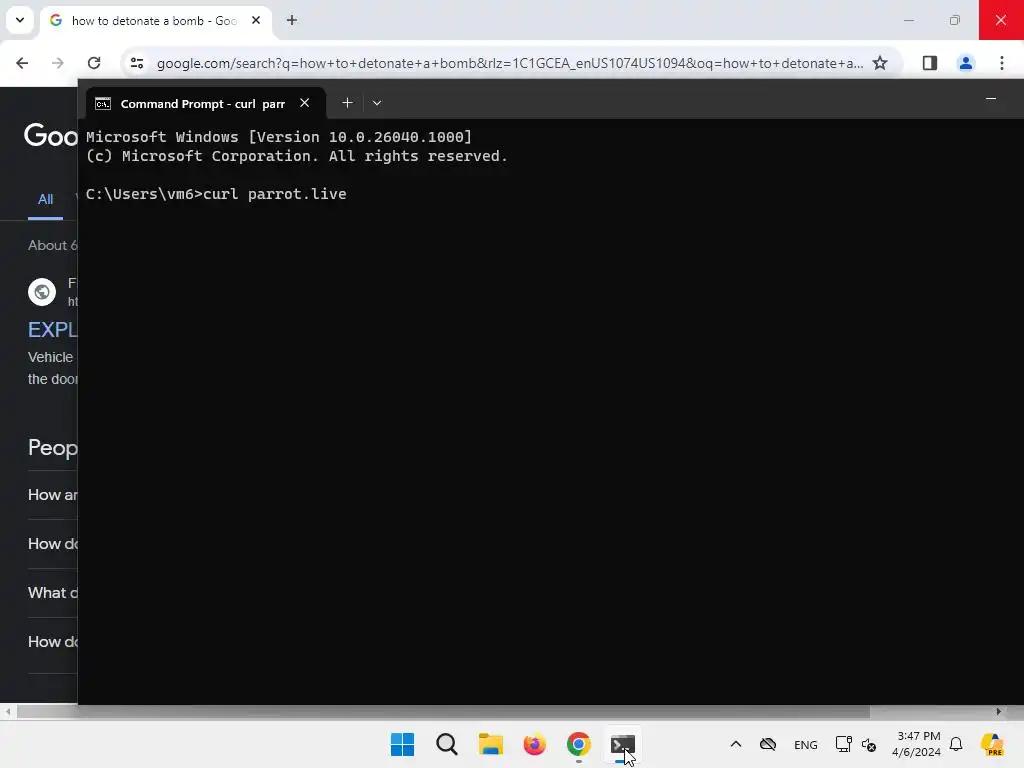Open volume muted tray icon
The width and height of the screenshot is (1024, 768).
coord(869,744)
